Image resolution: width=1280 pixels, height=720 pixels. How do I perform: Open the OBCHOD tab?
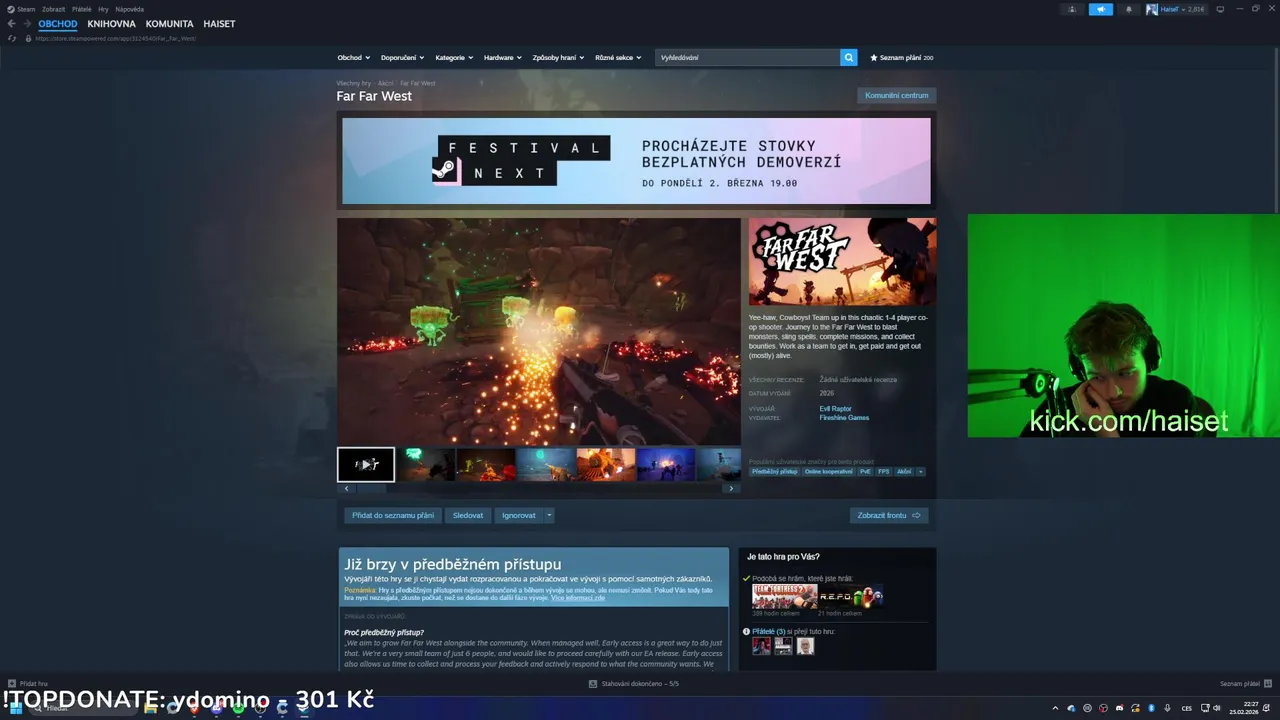[58, 24]
